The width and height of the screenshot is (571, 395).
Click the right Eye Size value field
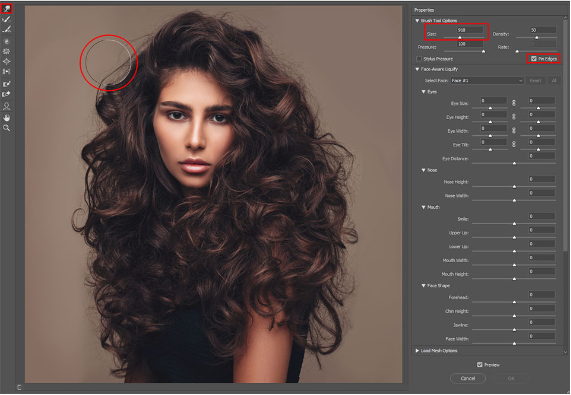click(542, 100)
